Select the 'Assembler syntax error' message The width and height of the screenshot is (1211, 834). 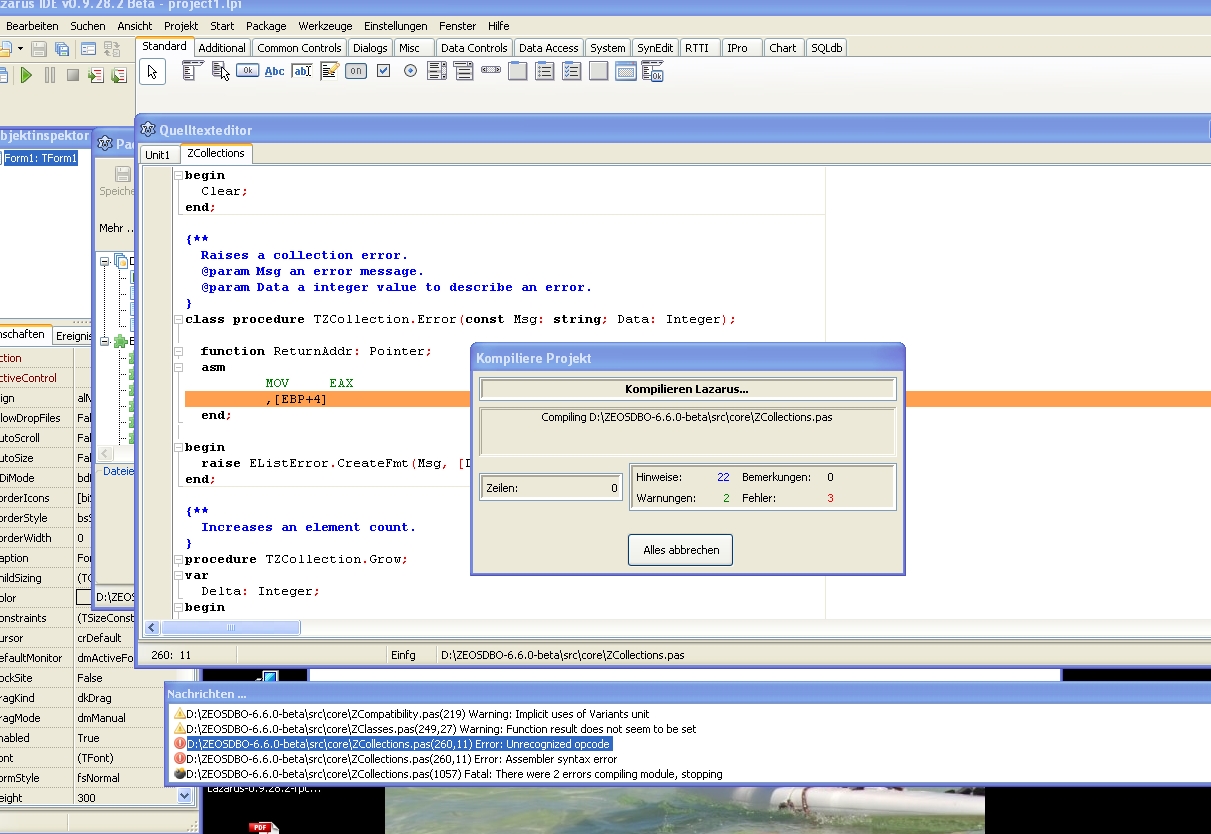401,759
